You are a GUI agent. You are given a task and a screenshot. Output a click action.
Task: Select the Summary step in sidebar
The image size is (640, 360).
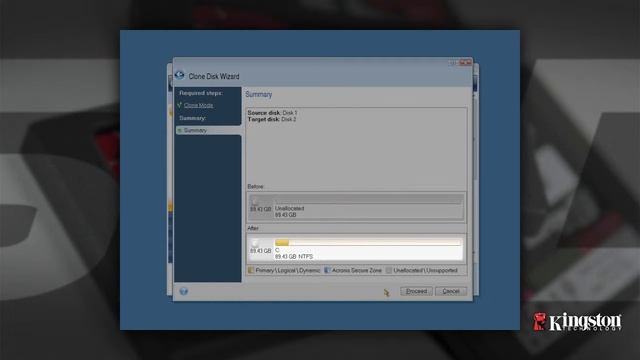(209, 130)
